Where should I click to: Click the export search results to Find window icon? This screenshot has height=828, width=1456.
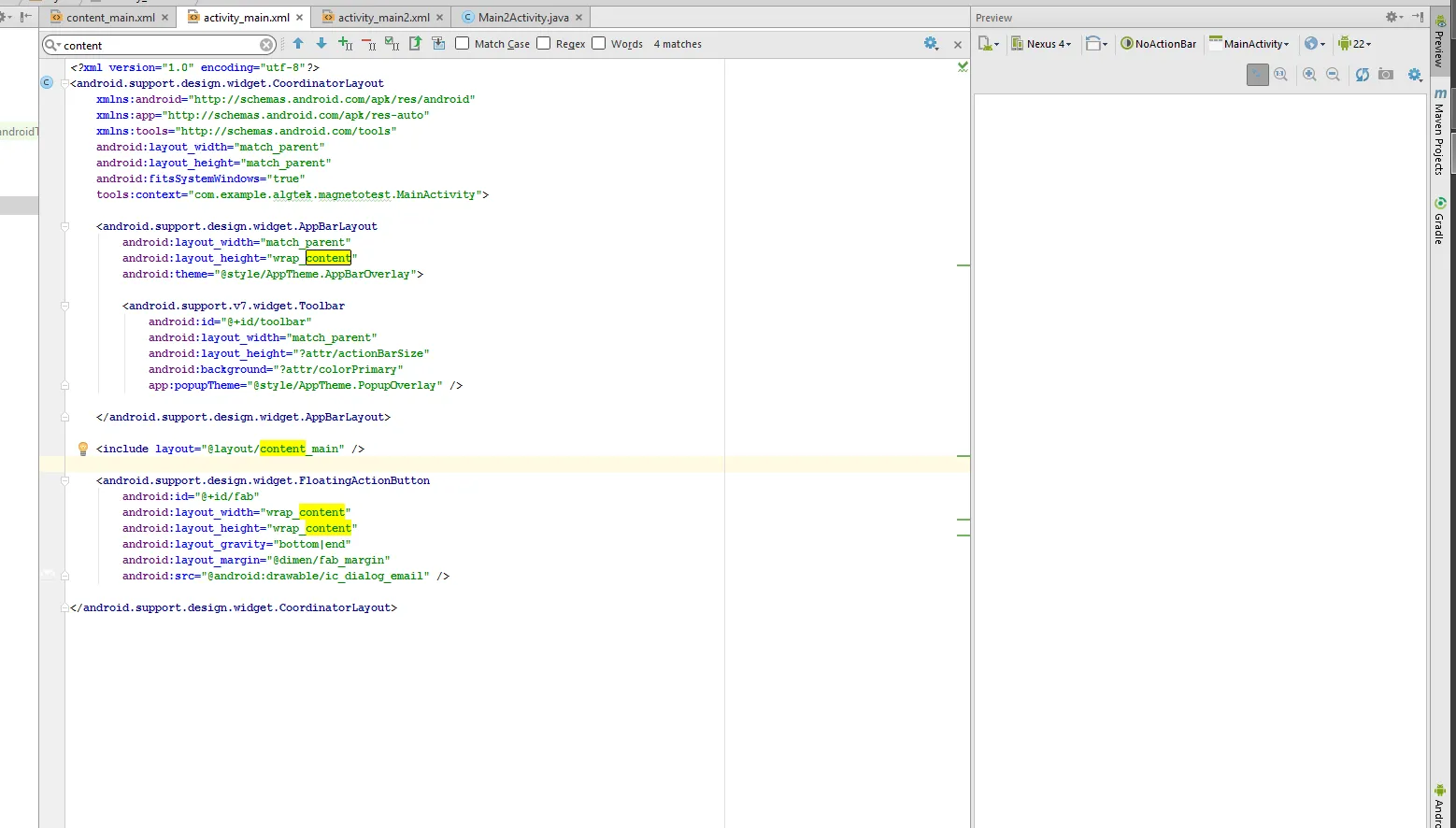pyautogui.click(x=415, y=44)
